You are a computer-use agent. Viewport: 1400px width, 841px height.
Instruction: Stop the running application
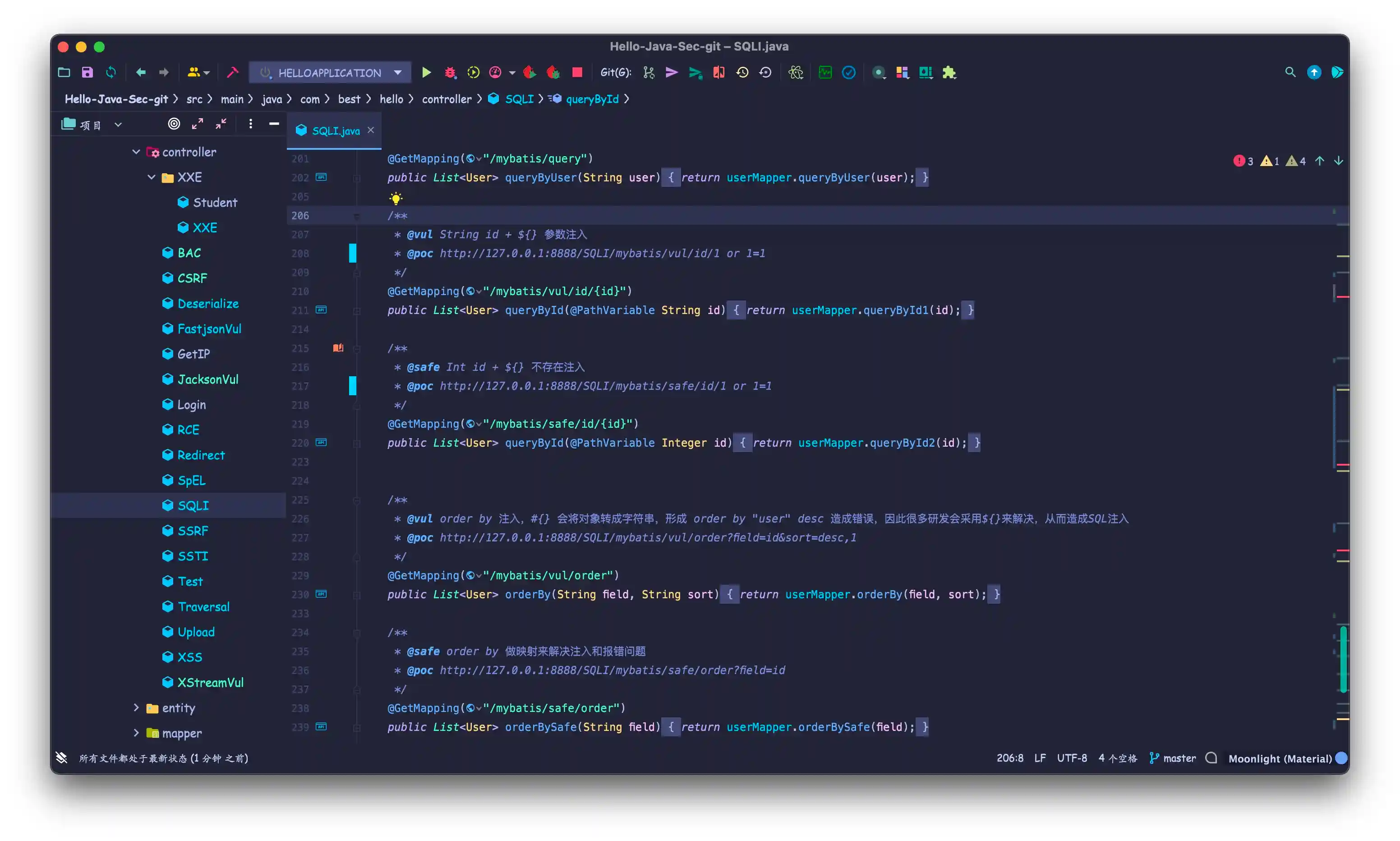point(577,72)
